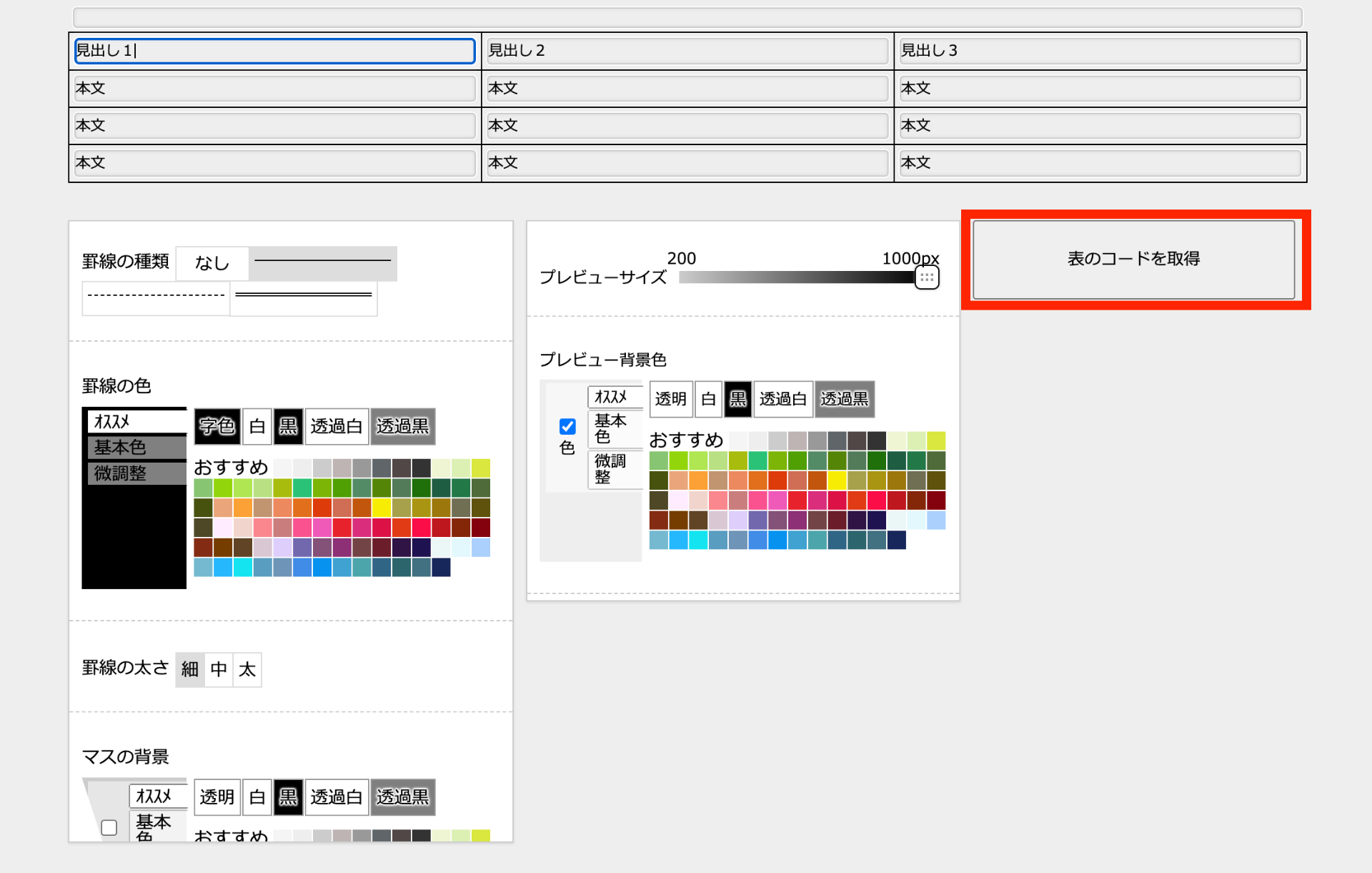The image size is (1372, 873).
Task: Click the preview size slider handle
Action: (927, 277)
